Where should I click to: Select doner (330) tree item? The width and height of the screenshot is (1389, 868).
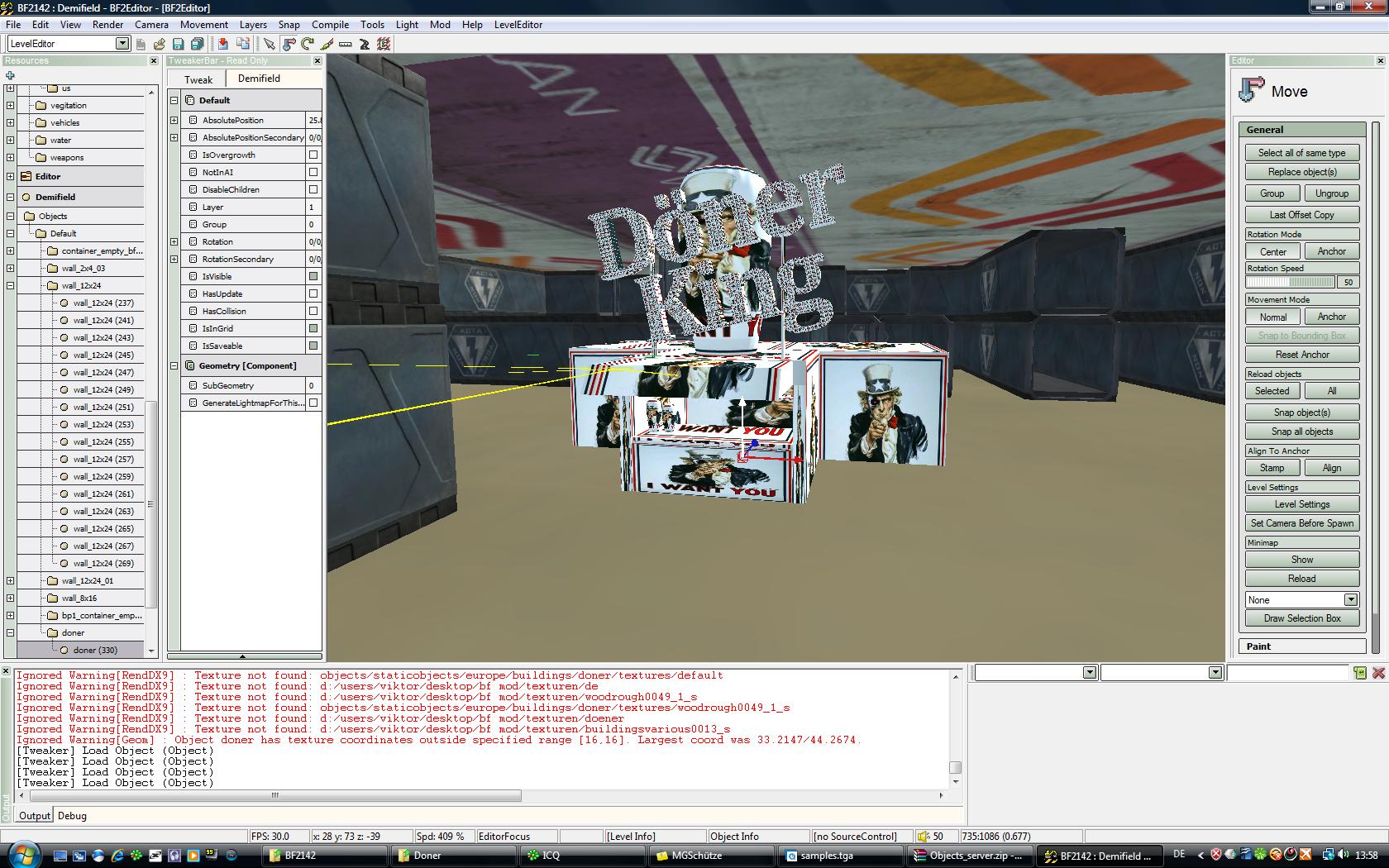coord(96,650)
